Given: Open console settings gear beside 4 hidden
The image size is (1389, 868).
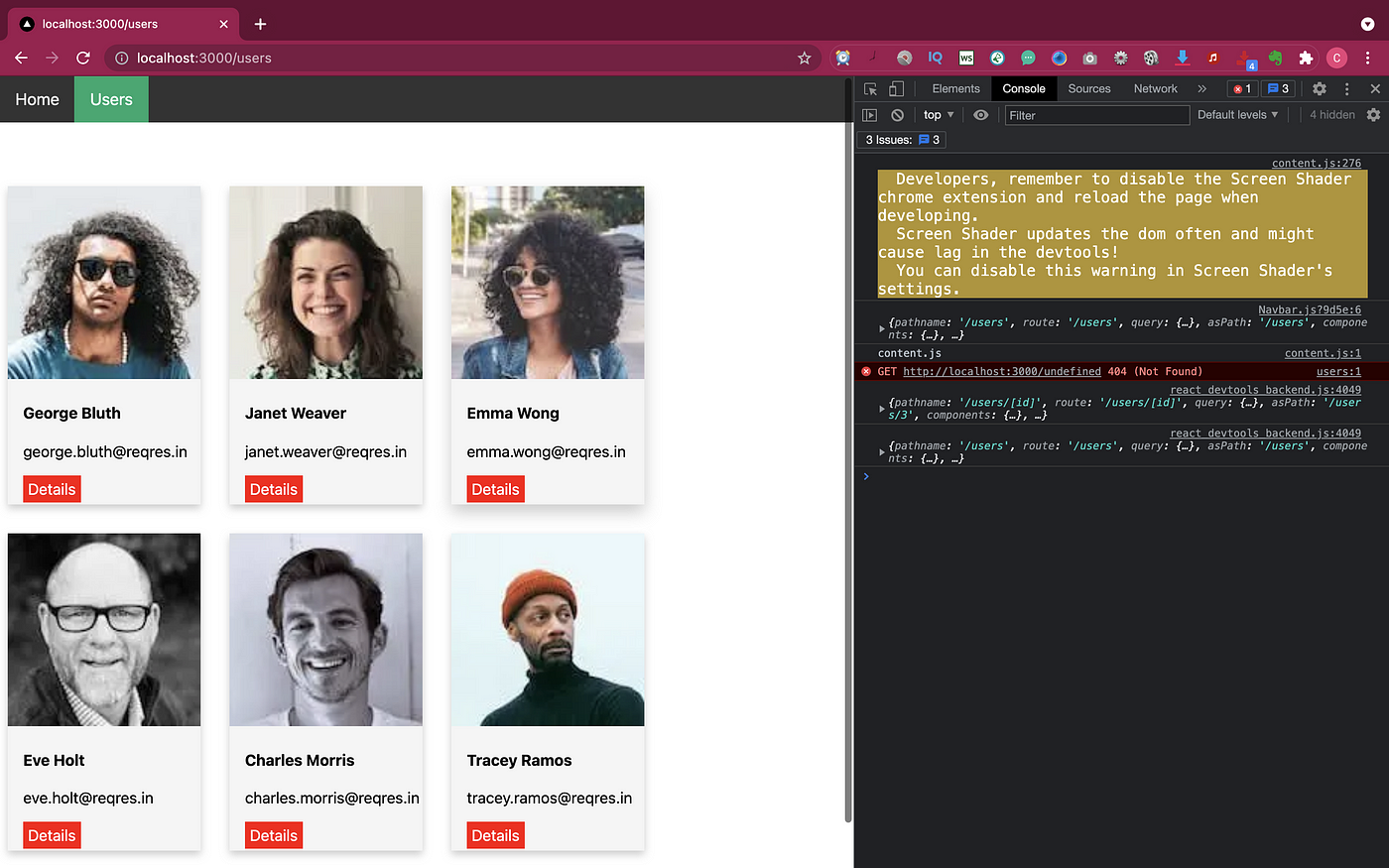Looking at the screenshot, I should click(1373, 115).
